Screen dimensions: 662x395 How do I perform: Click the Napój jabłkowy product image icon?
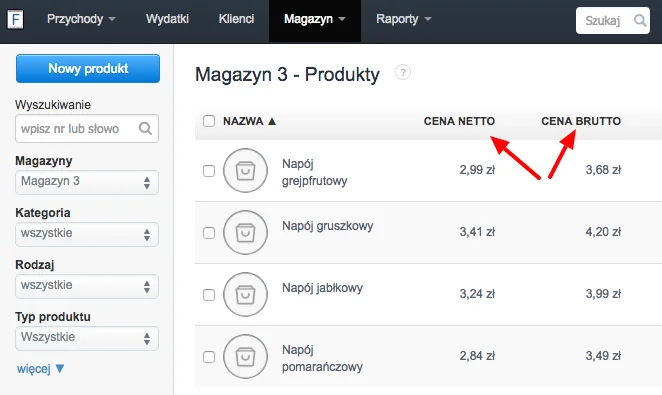245,295
